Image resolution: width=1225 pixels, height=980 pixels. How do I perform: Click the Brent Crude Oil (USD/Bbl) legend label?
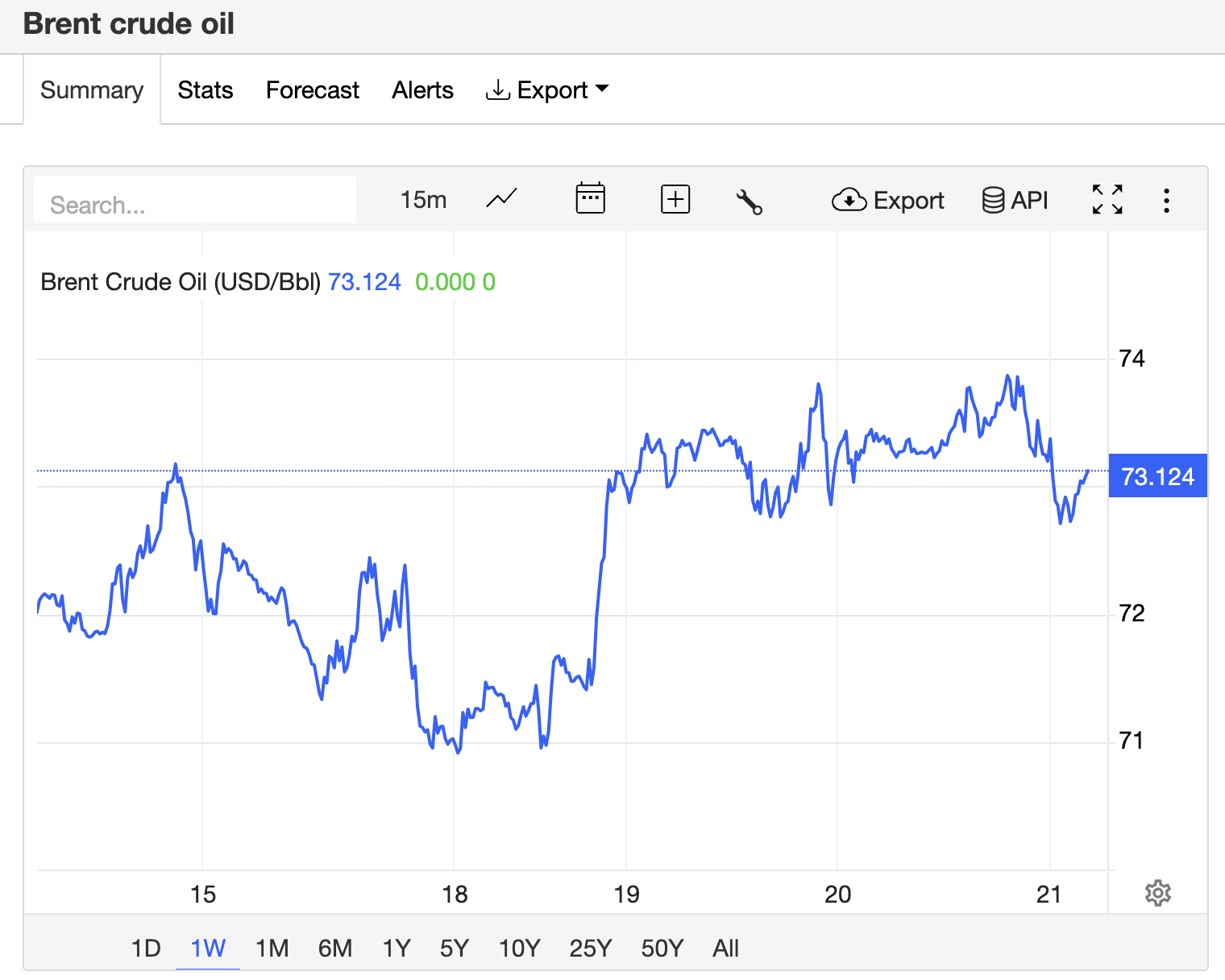pyautogui.click(x=181, y=282)
